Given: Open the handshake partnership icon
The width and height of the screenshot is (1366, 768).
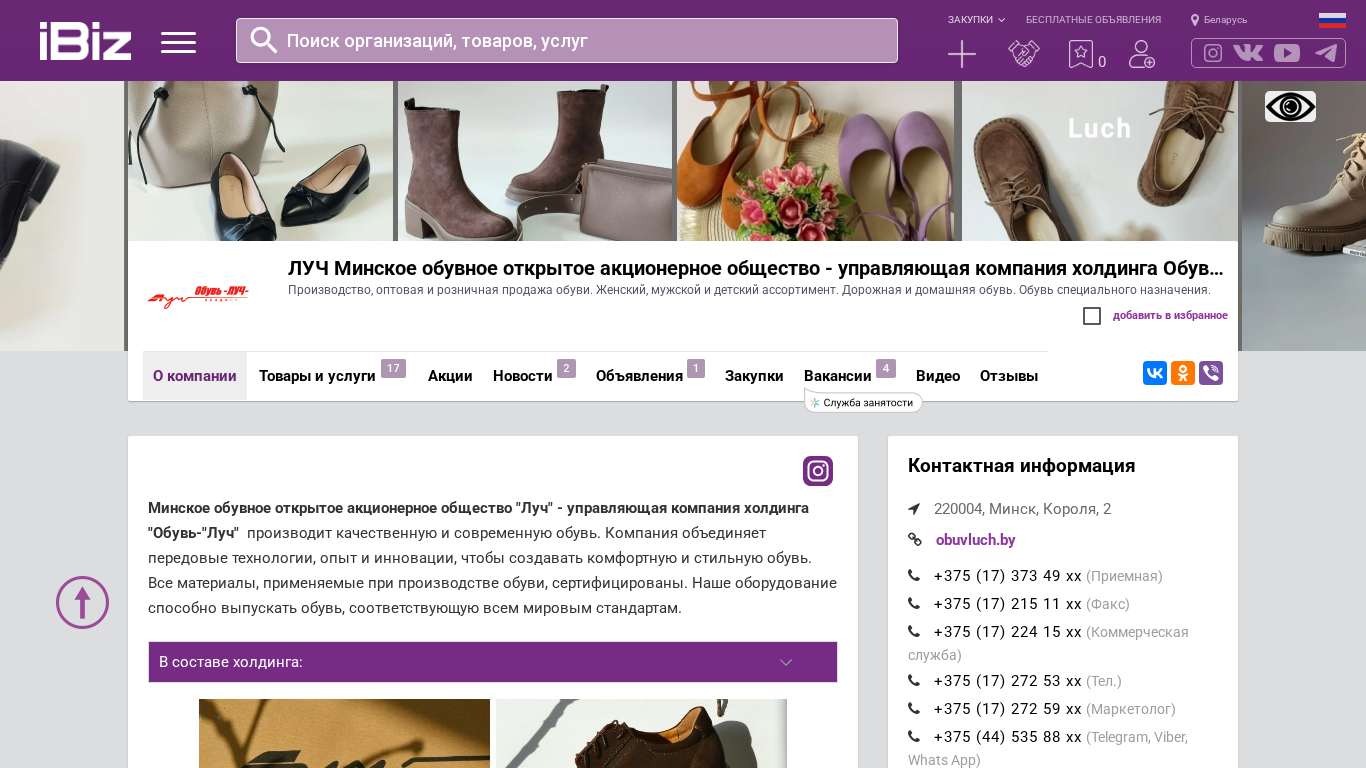Looking at the screenshot, I should (x=1023, y=54).
